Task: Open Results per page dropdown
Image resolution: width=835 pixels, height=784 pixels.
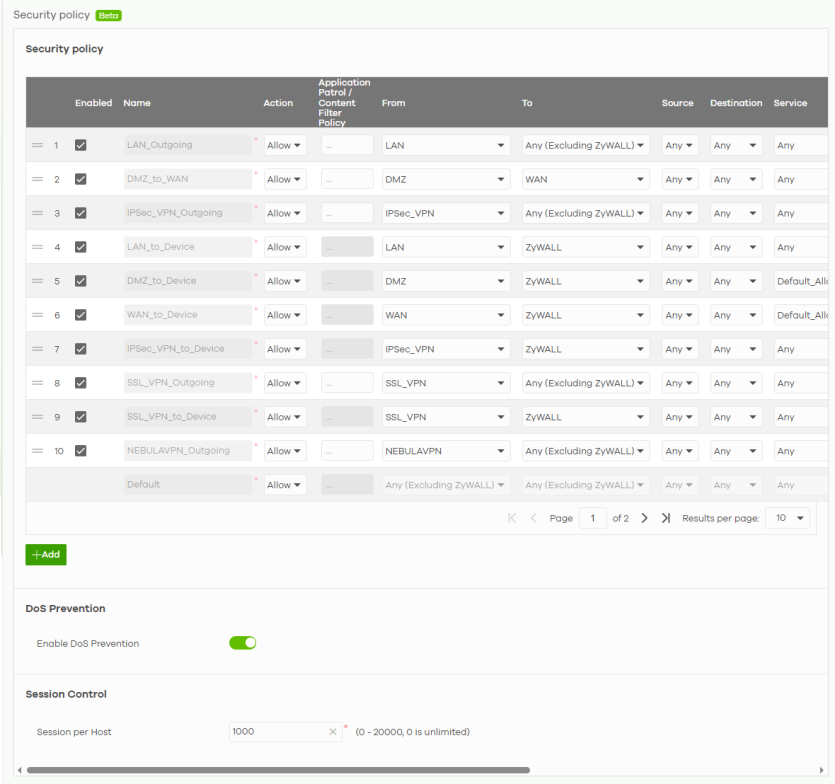Action: pyautogui.click(x=788, y=519)
